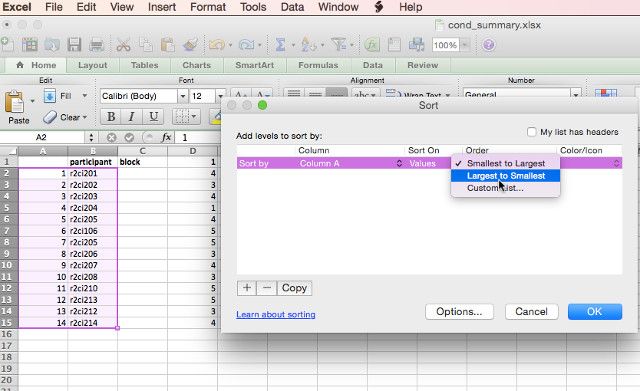The height and width of the screenshot is (391, 640).
Task: Select Largest to Smallest order option
Action: pos(505,176)
